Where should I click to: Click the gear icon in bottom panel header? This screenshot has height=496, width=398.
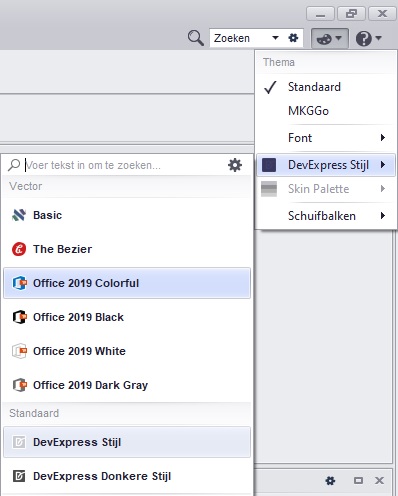pos(330,480)
